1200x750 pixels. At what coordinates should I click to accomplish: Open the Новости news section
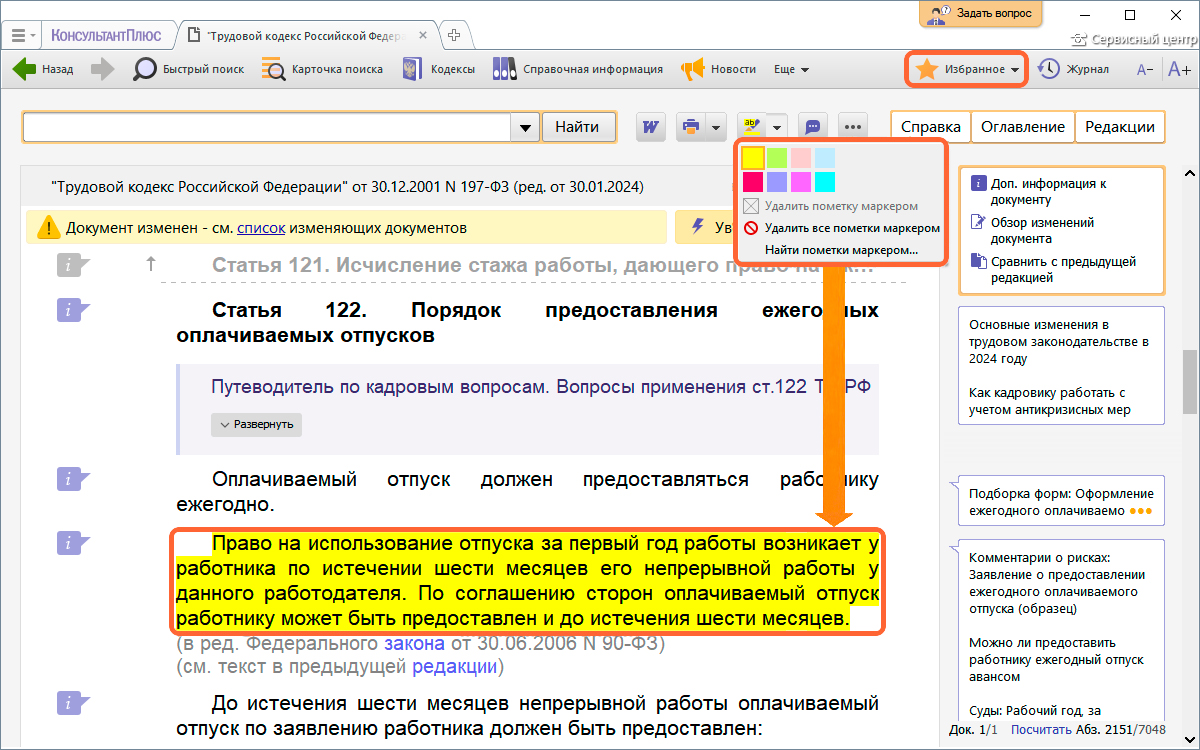point(719,70)
